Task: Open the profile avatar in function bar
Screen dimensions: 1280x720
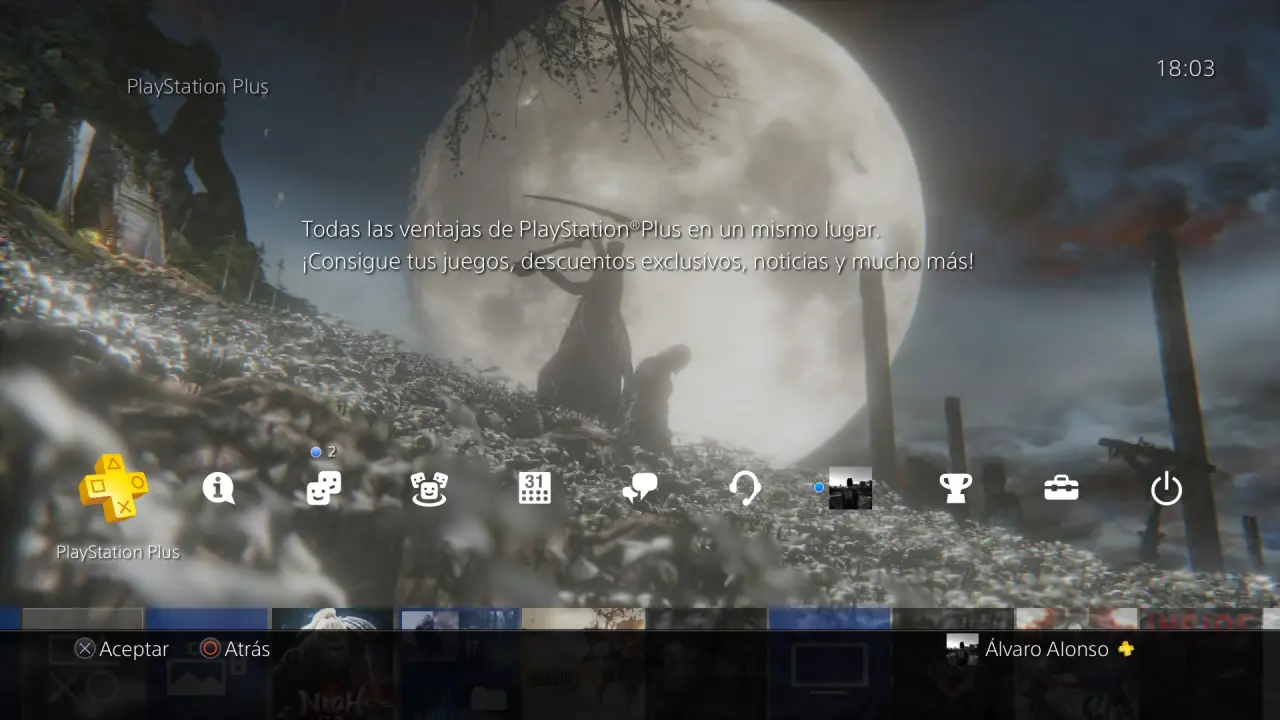Action: [850, 488]
